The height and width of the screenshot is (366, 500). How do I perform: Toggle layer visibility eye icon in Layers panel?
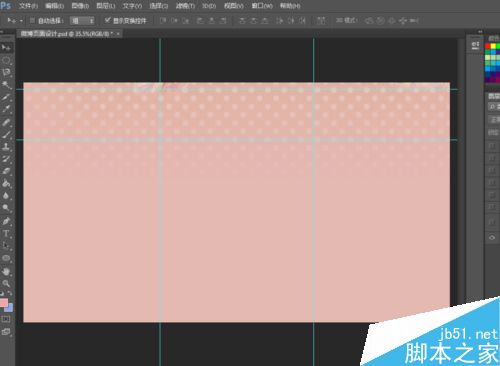tap(492, 238)
